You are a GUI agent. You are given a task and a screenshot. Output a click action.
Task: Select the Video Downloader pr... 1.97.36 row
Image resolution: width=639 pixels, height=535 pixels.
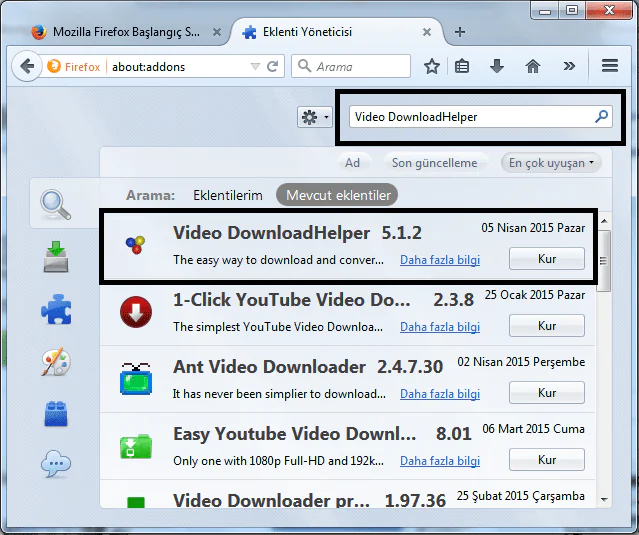point(348,495)
